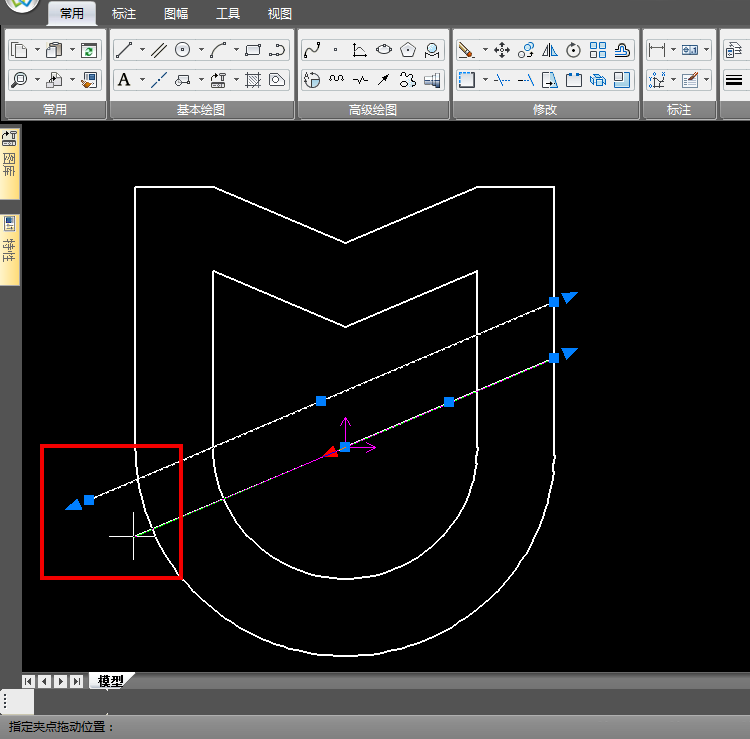
Task: Expand the Arc tool dropdown arrow
Action: [235, 50]
